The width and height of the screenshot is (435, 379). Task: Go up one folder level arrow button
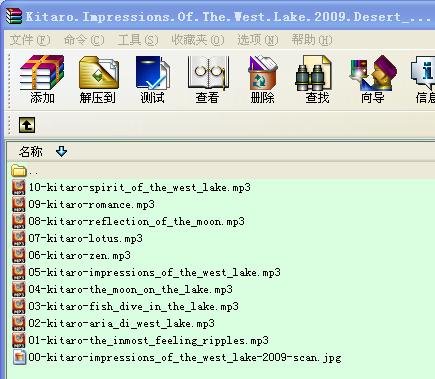[x=27, y=125]
